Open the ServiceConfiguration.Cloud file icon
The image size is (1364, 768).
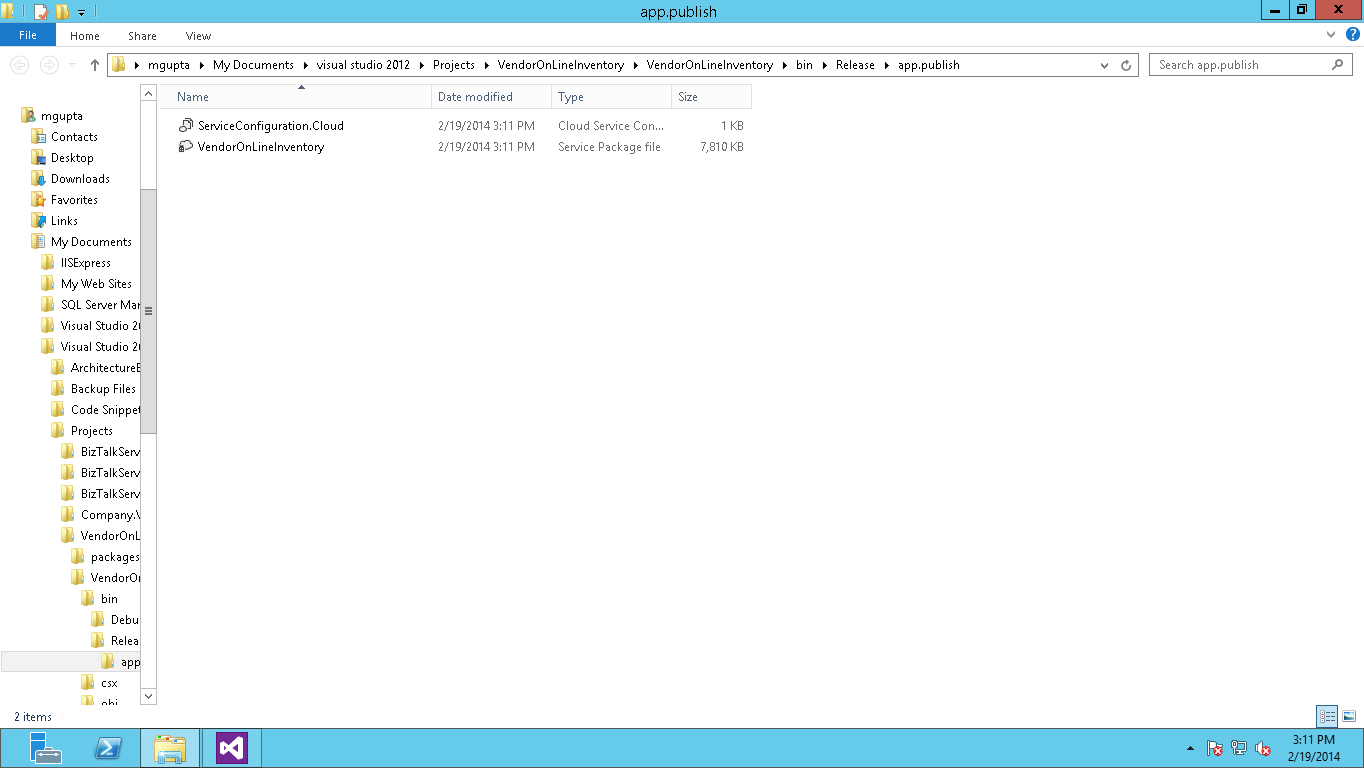click(x=185, y=126)
